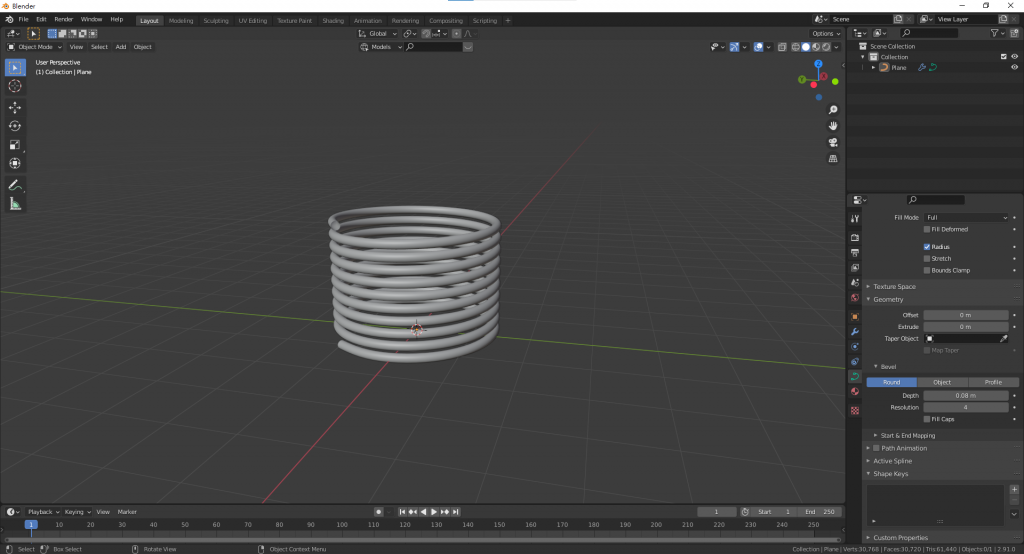Select the Rotate tool
The height and width of the screenshot is (554, 1024).
pyautogui.click(x=15, y=126)
